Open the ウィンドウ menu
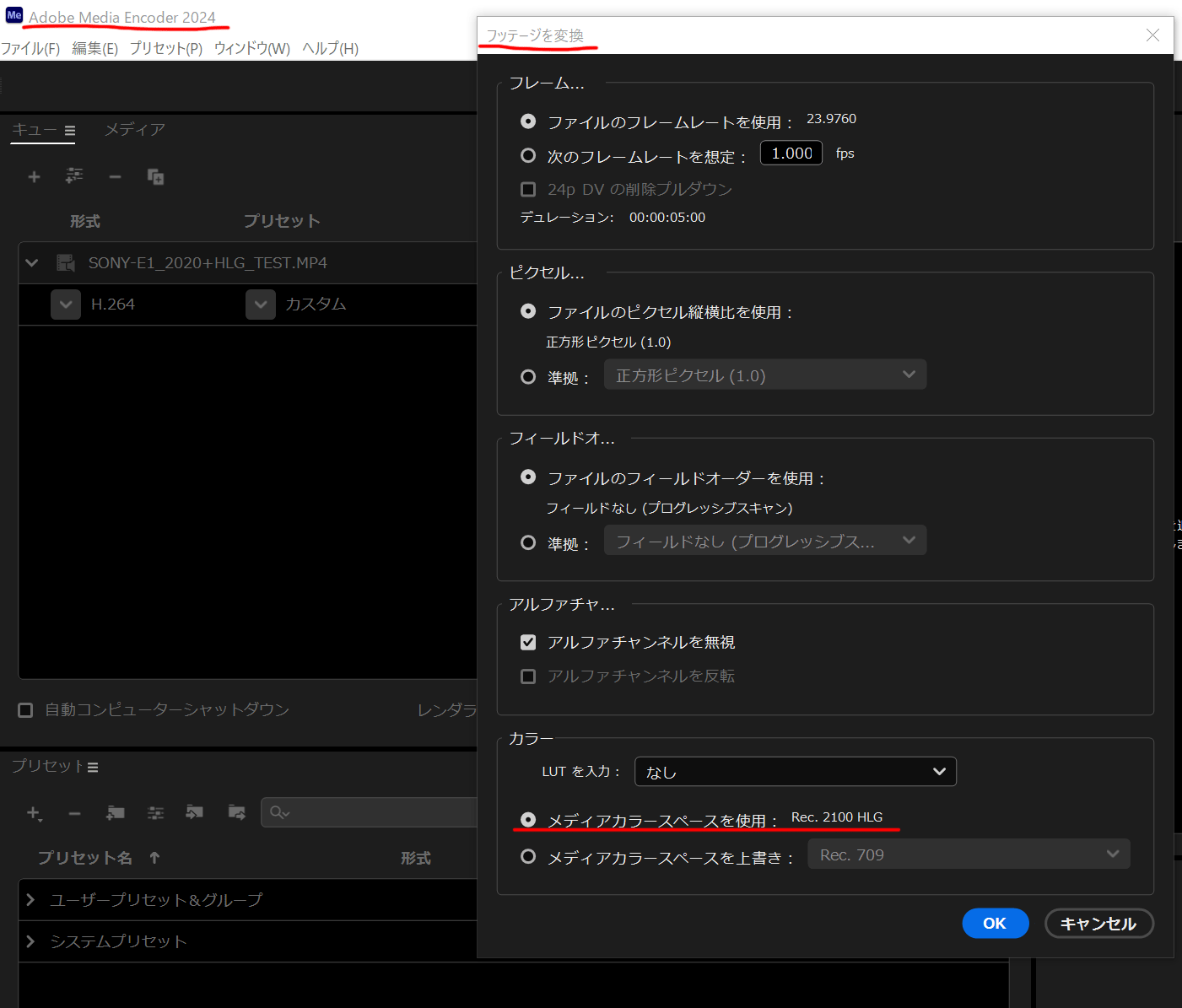This screenshot has height=1008, width=1182. click(x=251, y=48)
